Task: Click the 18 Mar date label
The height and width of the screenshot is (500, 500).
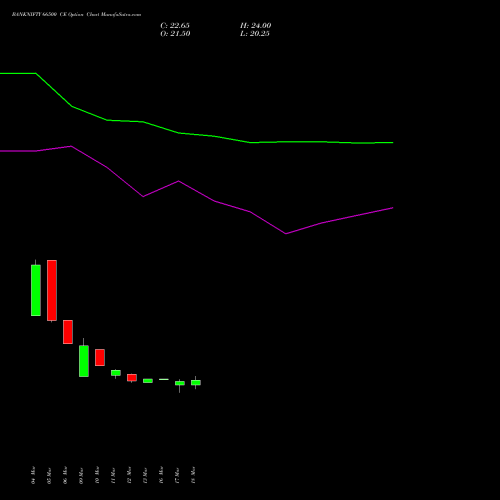Action: click(x=193, y=475)
